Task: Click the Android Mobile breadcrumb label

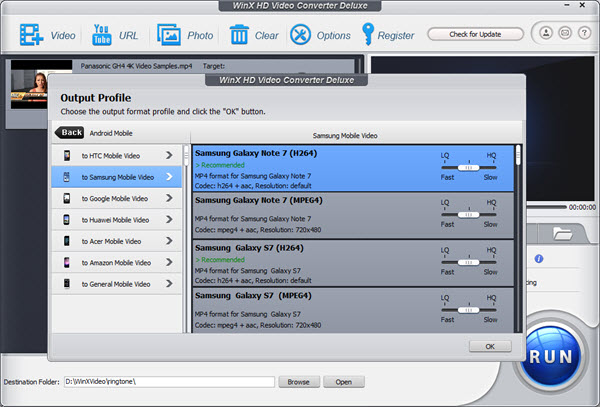Action: pos(111,133)
